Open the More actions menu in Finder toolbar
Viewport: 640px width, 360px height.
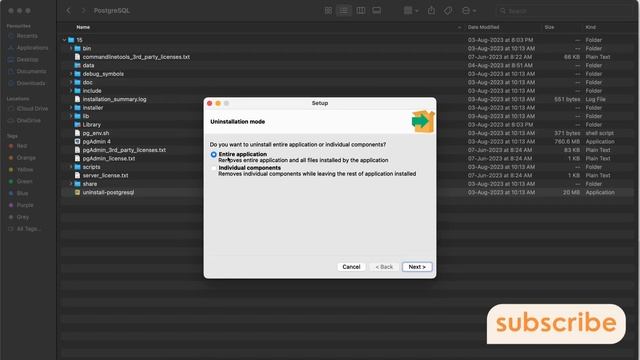[469, 11]
